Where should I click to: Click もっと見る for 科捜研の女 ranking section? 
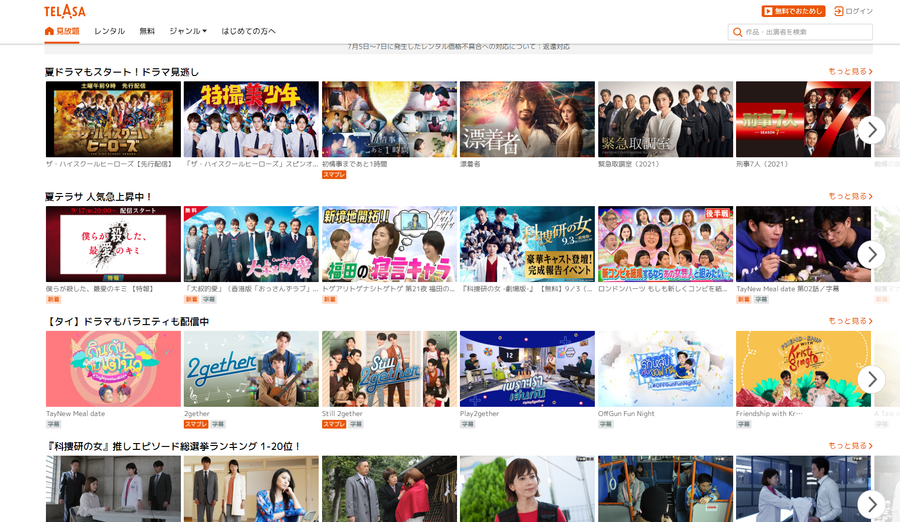pos(851,445)
